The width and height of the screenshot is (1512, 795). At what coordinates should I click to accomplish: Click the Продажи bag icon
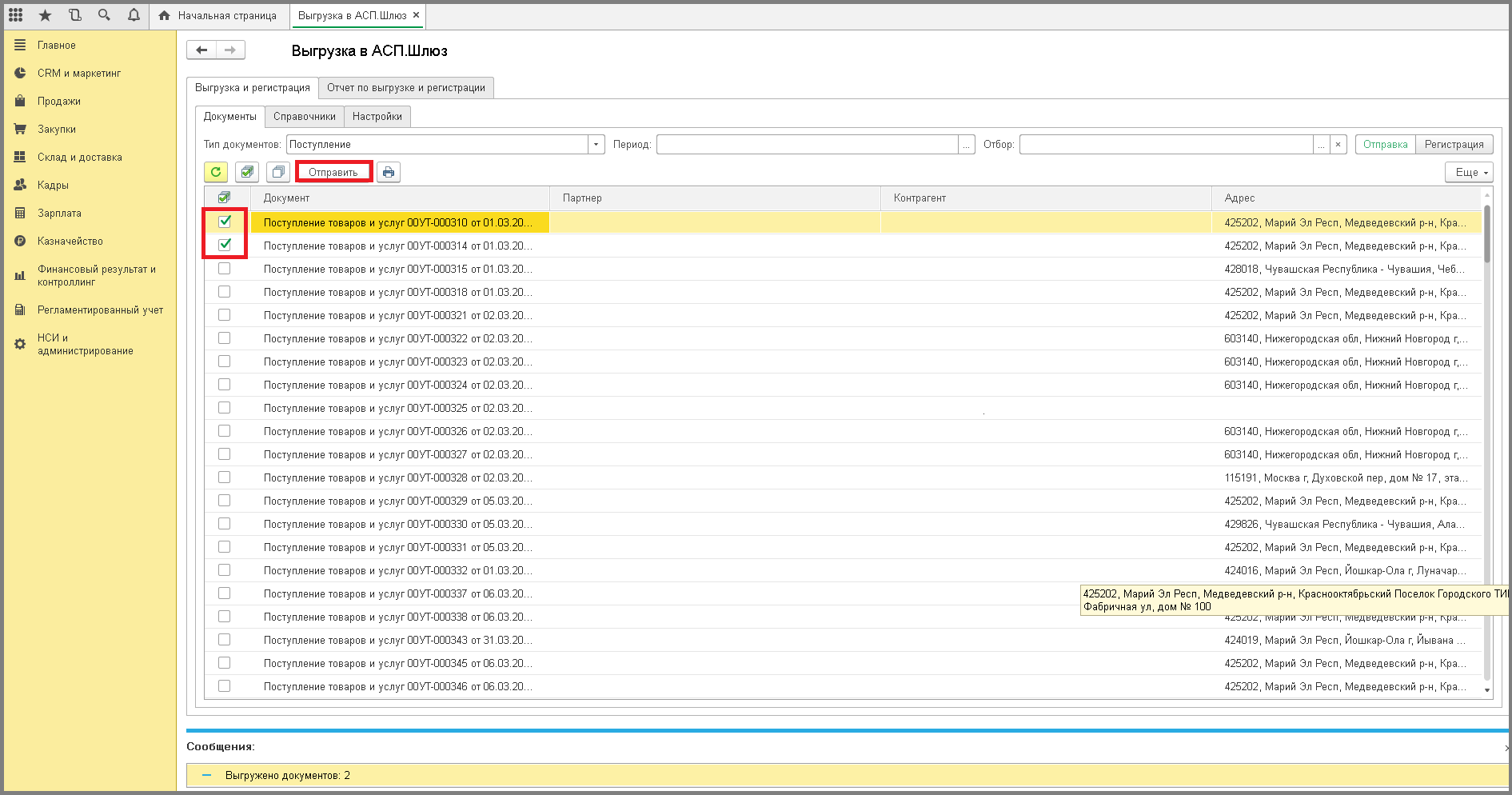(20, 101)
